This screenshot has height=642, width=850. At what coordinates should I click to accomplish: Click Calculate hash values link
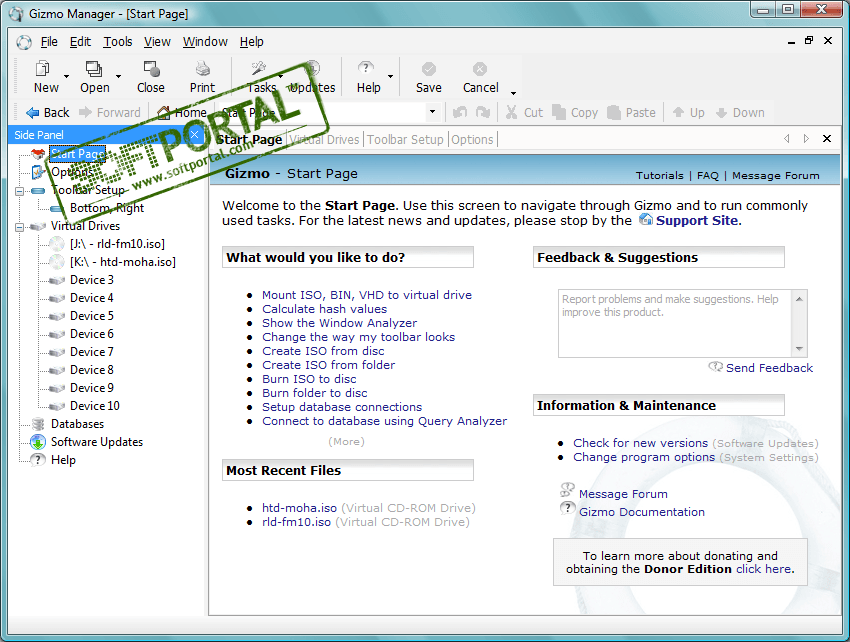324,309
